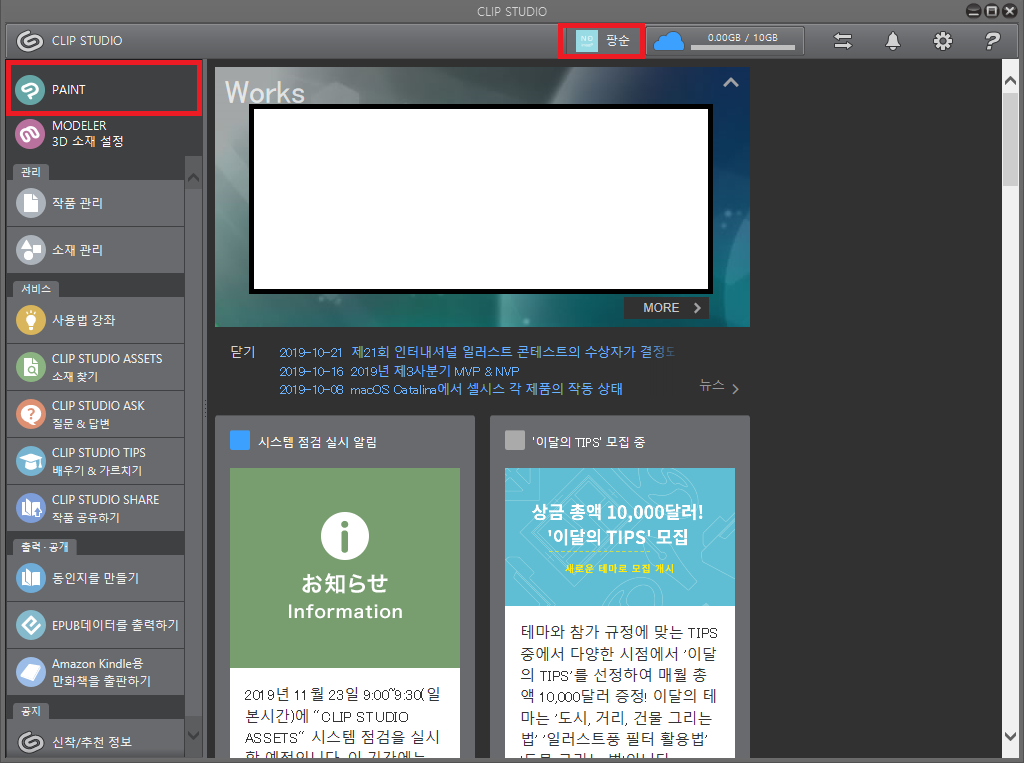Click main page scrollbar up arrow
This screenshot has width=1024, height=763.
(x=1010, y=81)
